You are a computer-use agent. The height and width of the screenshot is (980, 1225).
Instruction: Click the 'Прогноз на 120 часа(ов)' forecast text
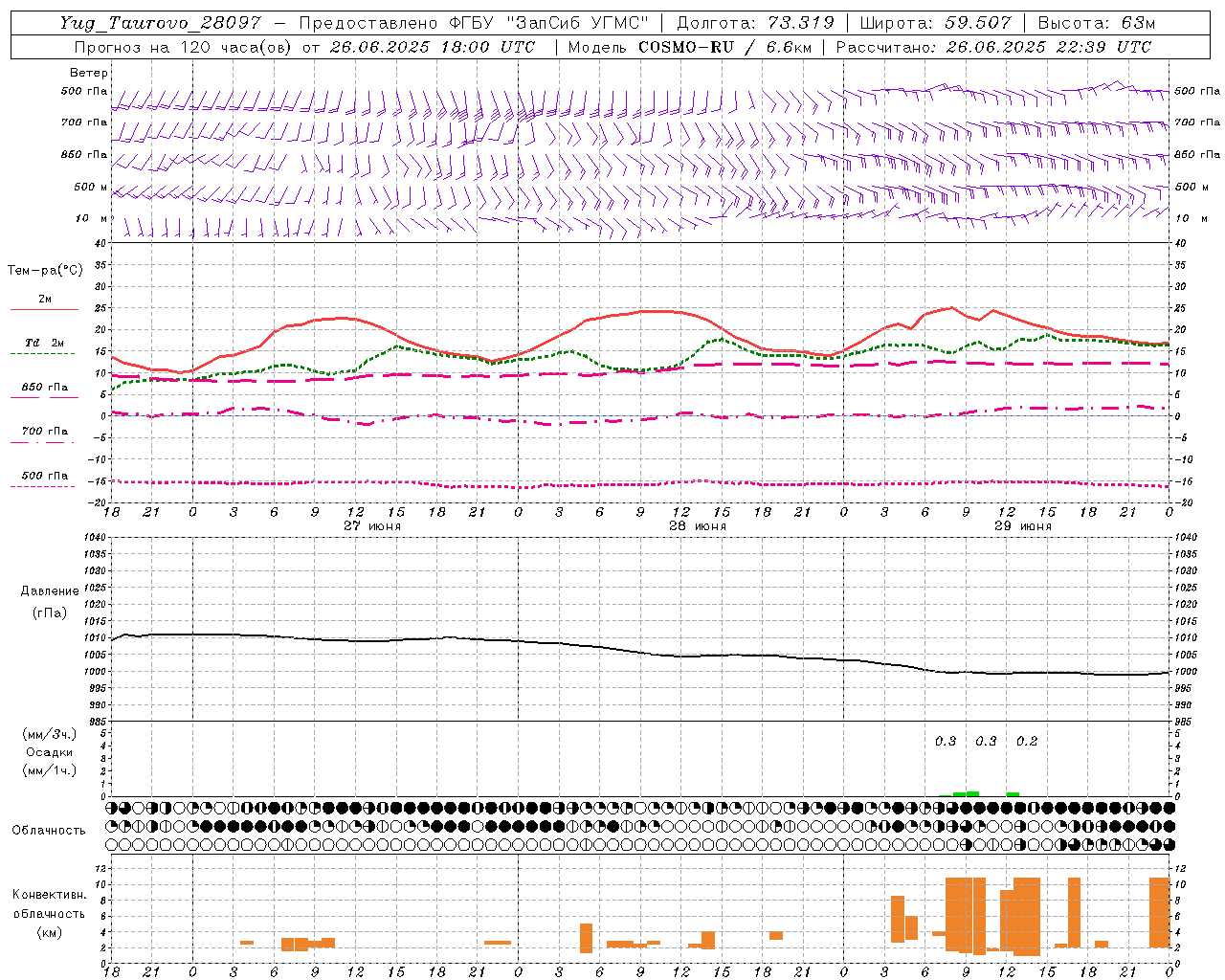[x=184, y=47]
